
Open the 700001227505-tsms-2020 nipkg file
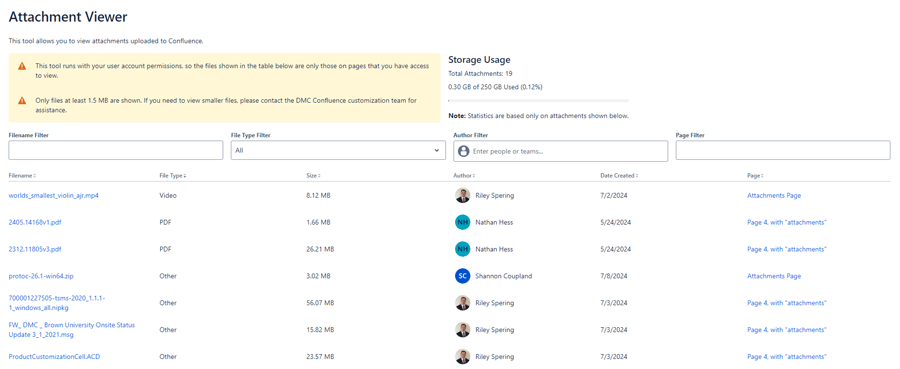point(57,303)
